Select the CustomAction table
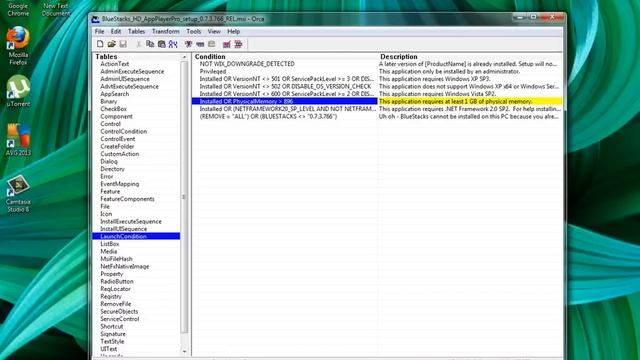This screenshot has width=640, height=360. 120,154
